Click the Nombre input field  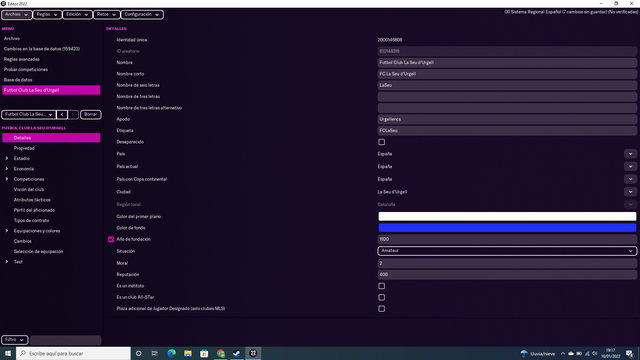coord(507,62)
